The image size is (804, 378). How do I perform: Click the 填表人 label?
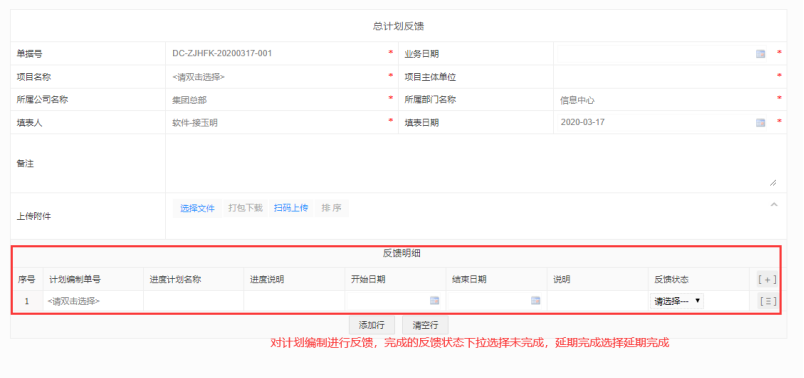point(29,123)
